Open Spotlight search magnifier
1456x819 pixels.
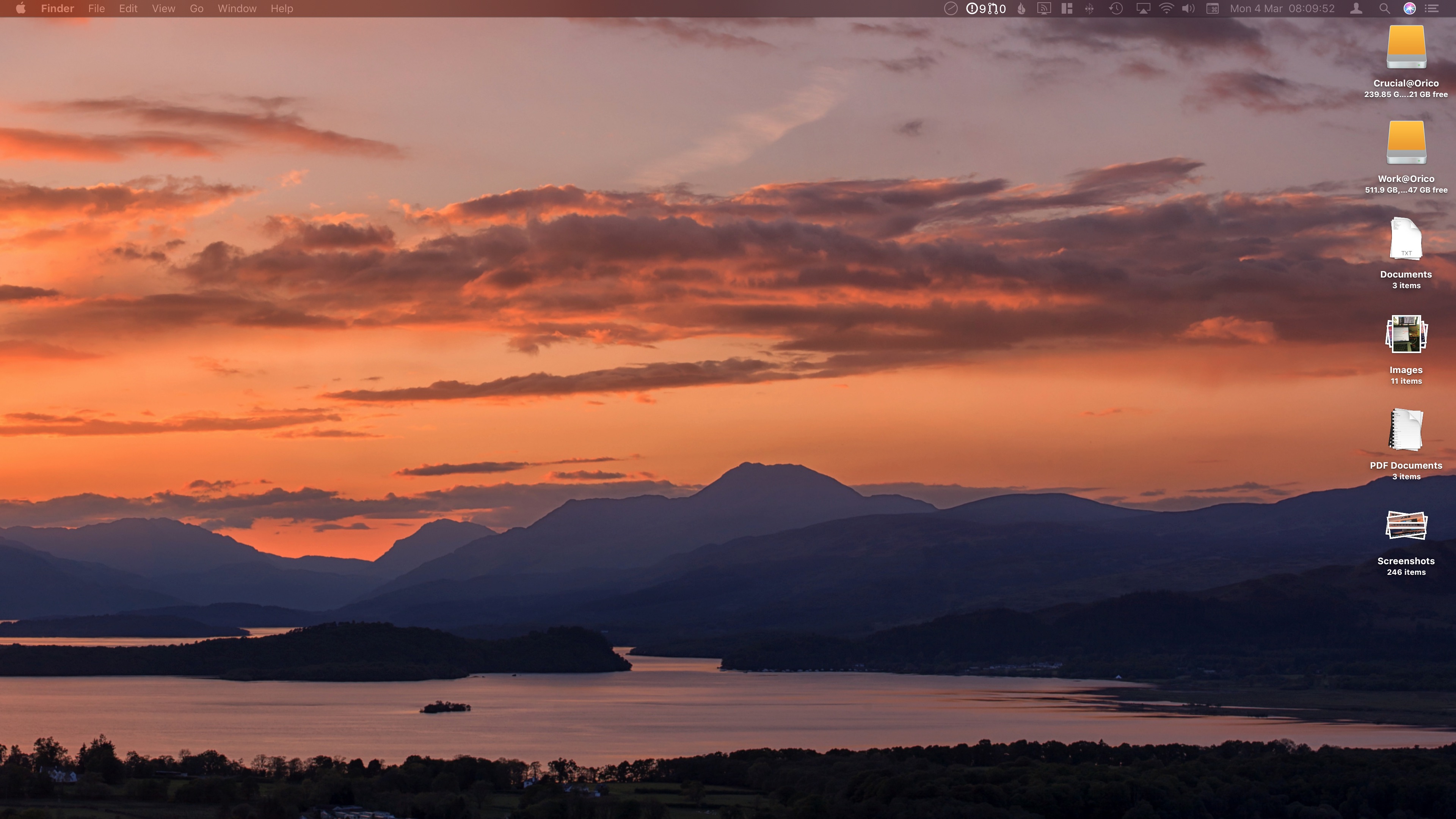coord(1384,8)
